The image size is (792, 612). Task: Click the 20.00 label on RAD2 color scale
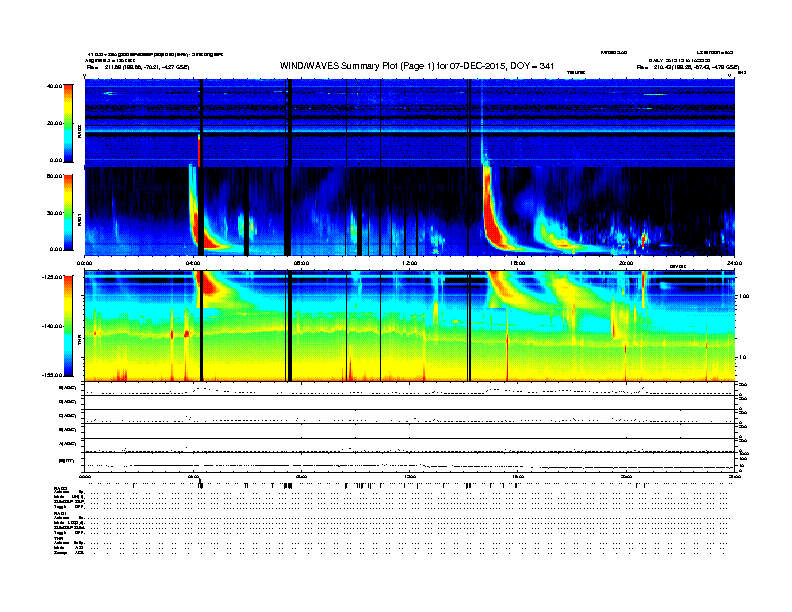point(55,123)
